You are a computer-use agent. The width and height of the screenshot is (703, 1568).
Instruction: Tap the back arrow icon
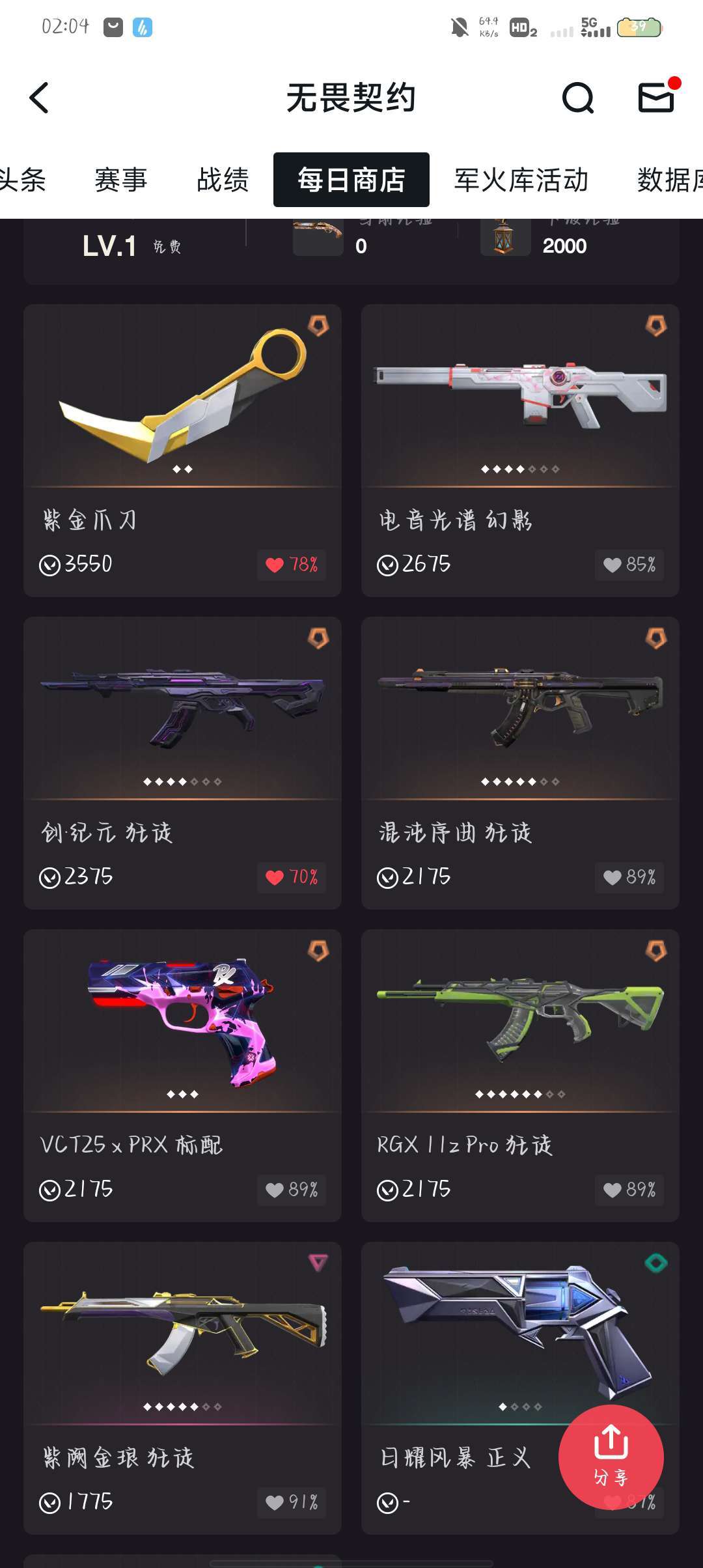pos(39,98)
